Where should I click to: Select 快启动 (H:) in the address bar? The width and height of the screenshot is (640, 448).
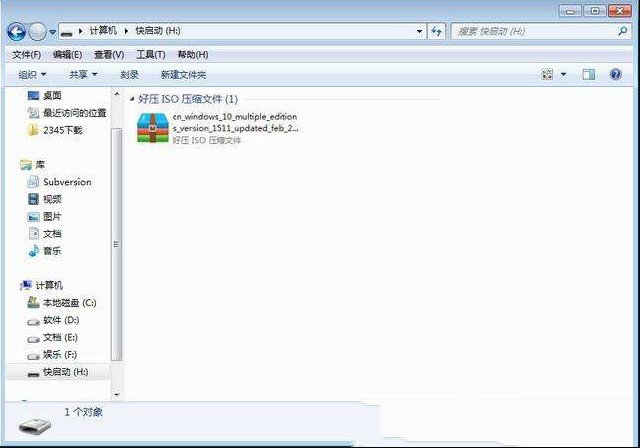[x=158, y=31]
